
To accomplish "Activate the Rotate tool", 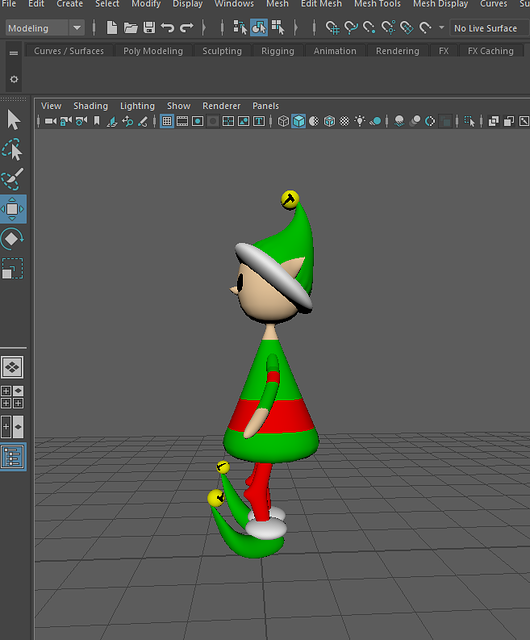I will point(13,239).
